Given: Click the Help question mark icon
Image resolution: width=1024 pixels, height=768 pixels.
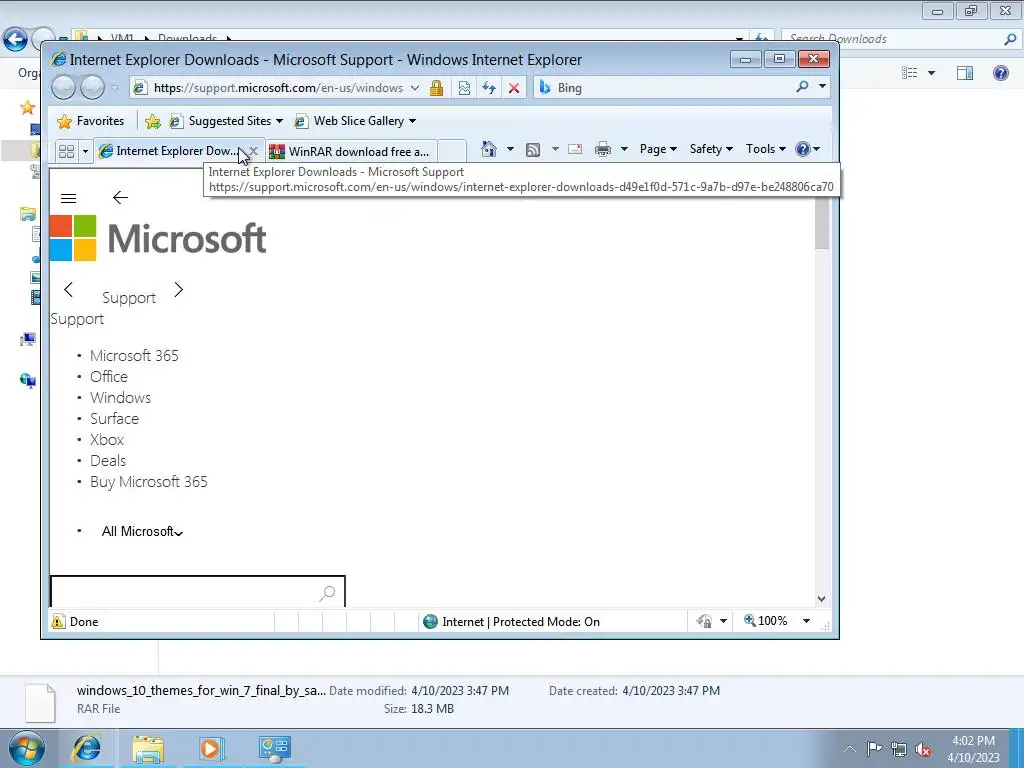Looking at the screenshot, I should coord(803,150).
